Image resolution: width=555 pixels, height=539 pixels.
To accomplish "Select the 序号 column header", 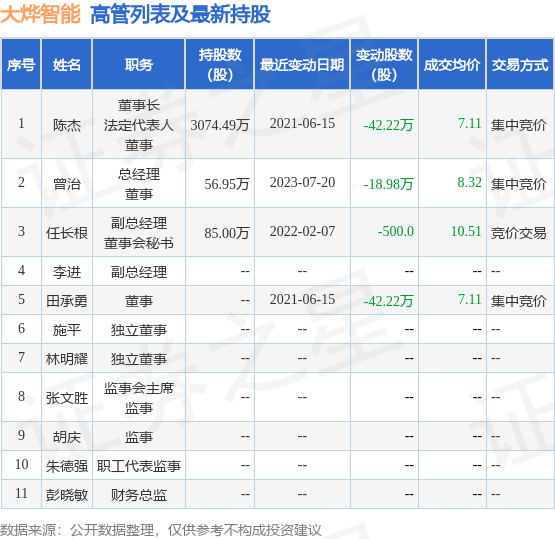I will [x=21, y=65].
